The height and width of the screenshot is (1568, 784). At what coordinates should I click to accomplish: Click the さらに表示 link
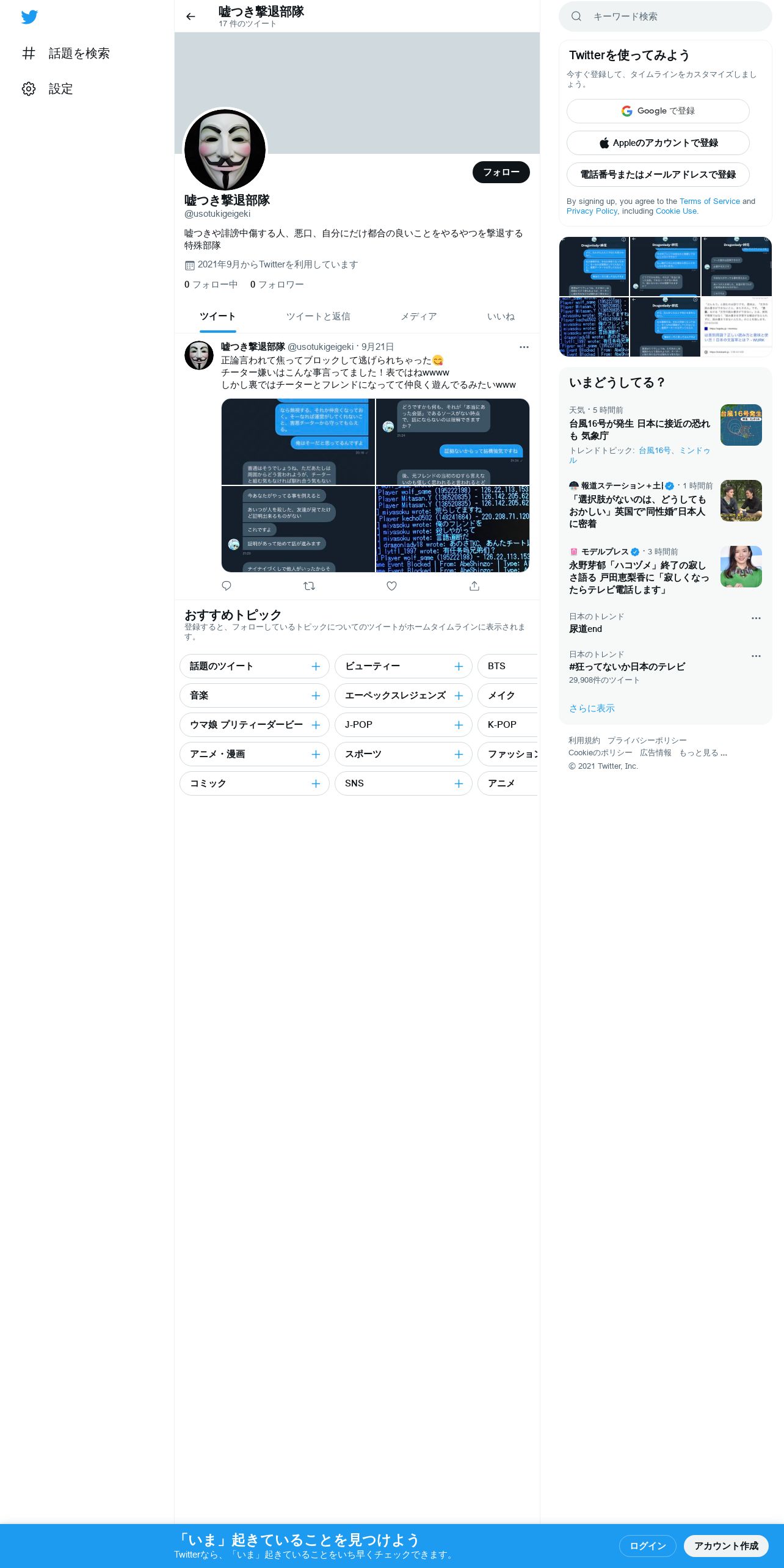point(592,708)
